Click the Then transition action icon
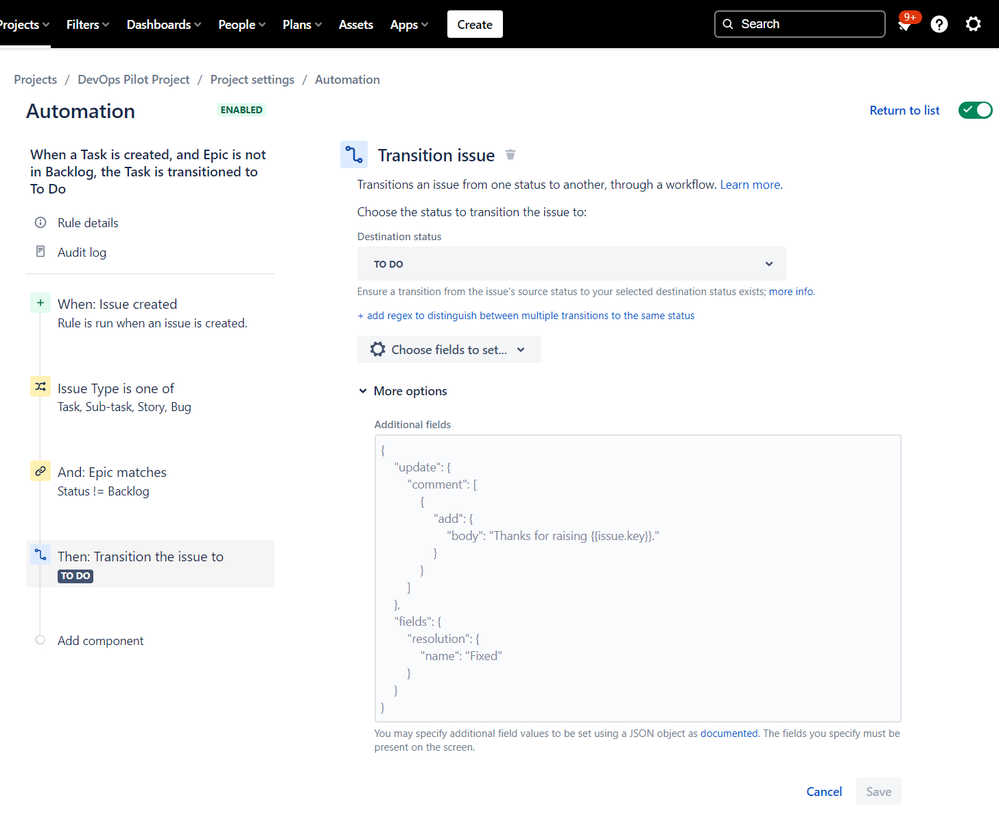Screen dimensions: 999x818 [40, 555]
